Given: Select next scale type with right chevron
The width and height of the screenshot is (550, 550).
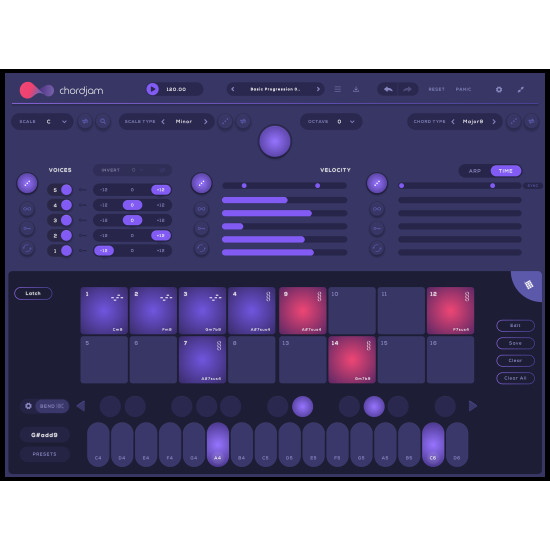Looking at the screenshot, I should click(206, 121).
